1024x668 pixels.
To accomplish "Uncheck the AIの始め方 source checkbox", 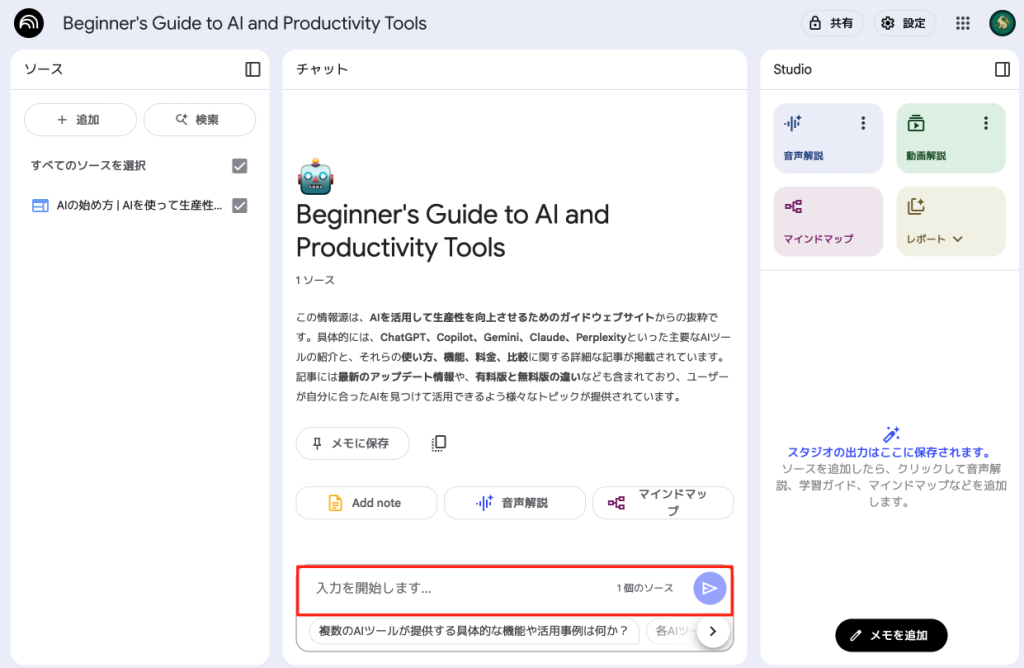I will coord(239,205).
